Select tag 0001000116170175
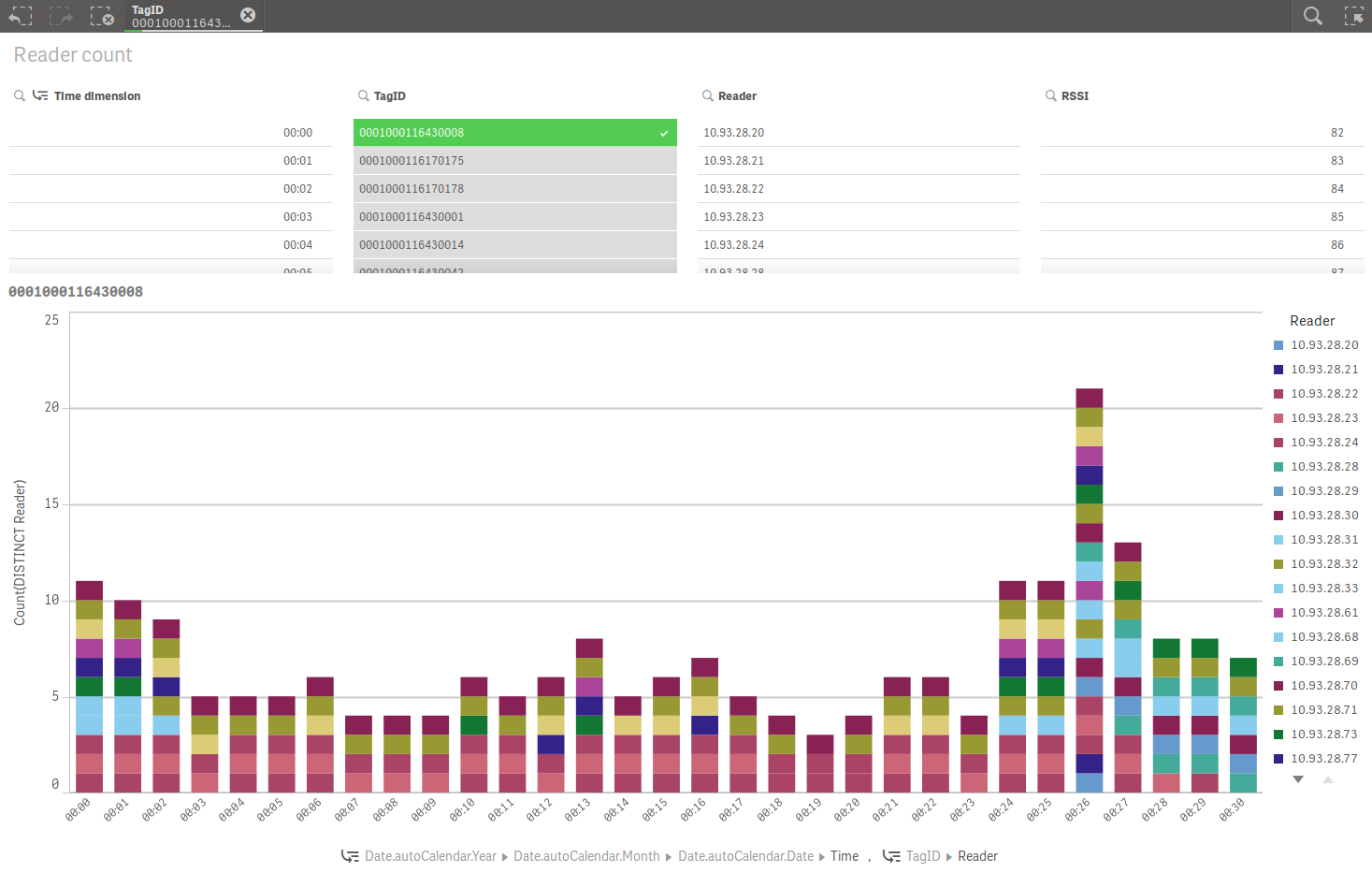Viewport: 1372px width, 873px height. (x=515, y=161)
